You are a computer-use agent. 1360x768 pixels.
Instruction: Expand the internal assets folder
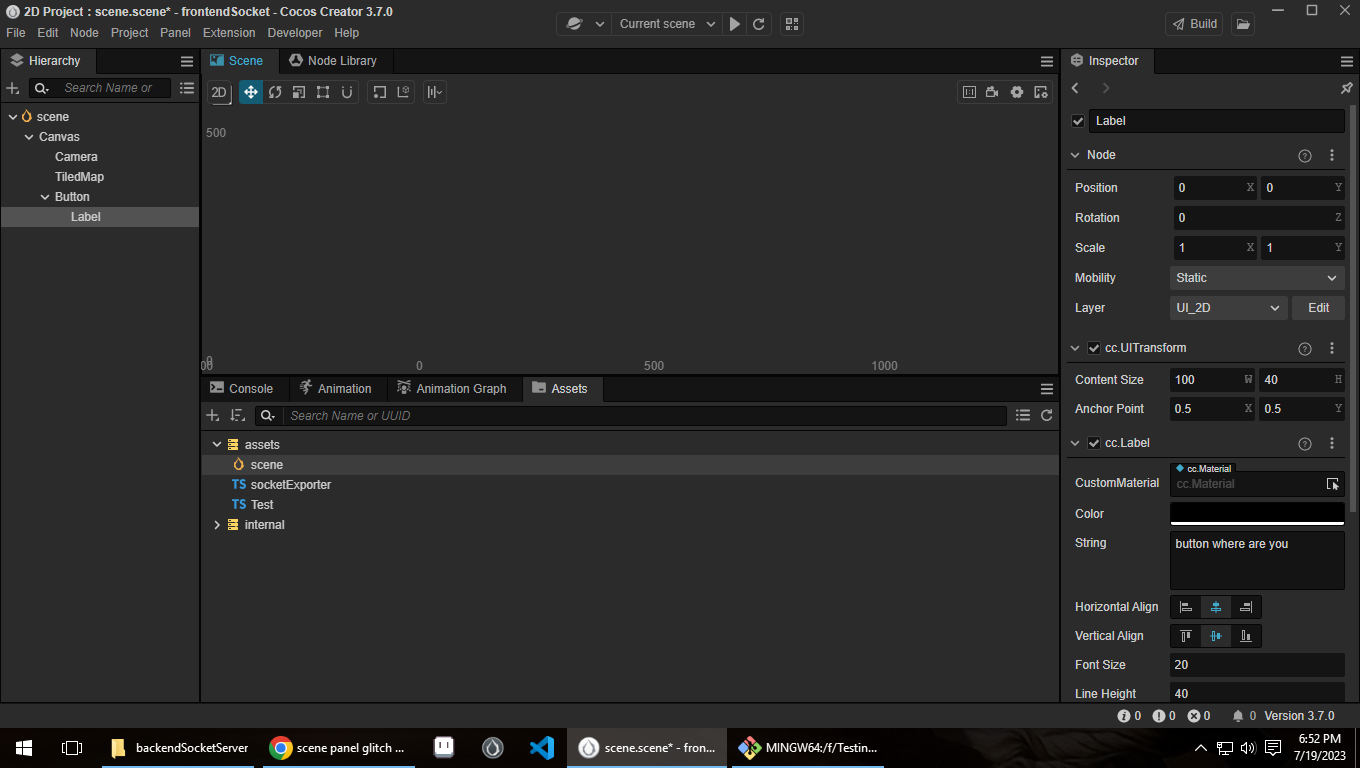click(217, 525)
